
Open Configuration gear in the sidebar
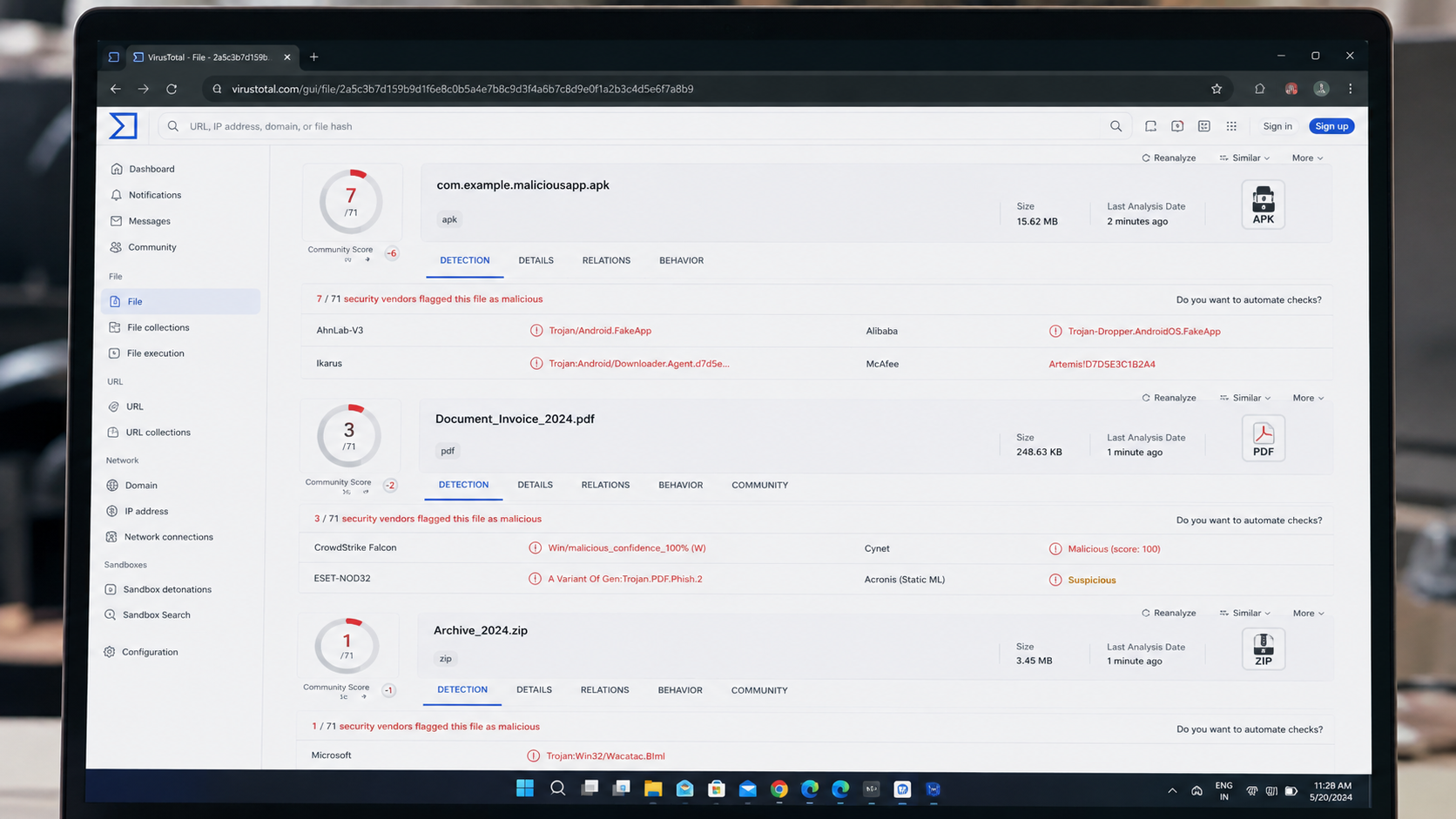click(x=140, y=652)
